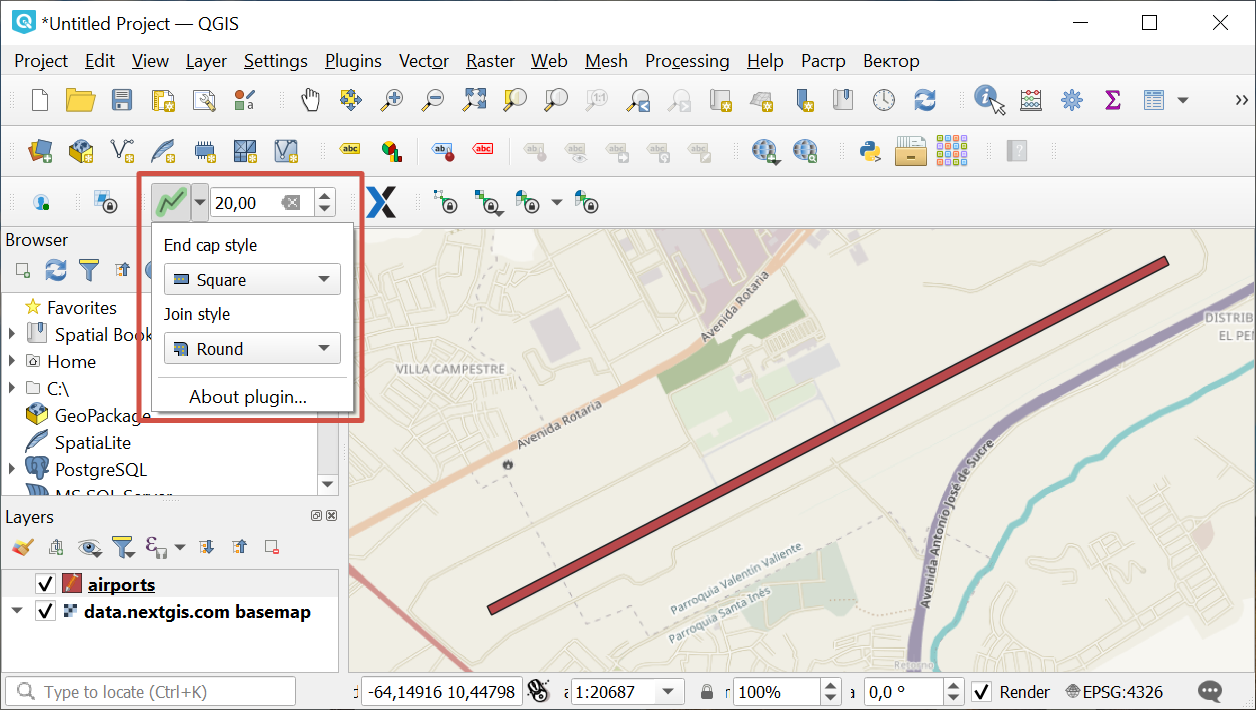Click the Refresh map icon

click(925, 99)
